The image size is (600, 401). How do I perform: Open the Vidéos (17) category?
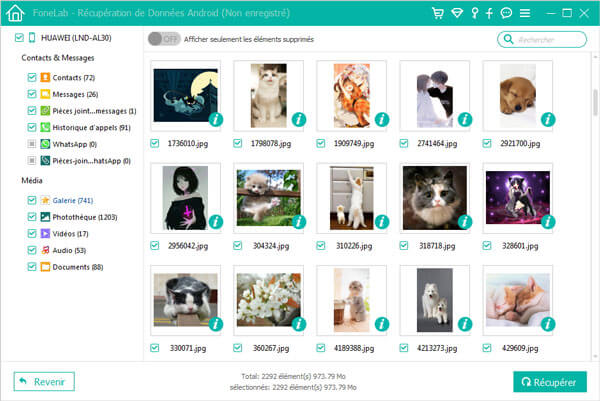[x=70, y=234]
